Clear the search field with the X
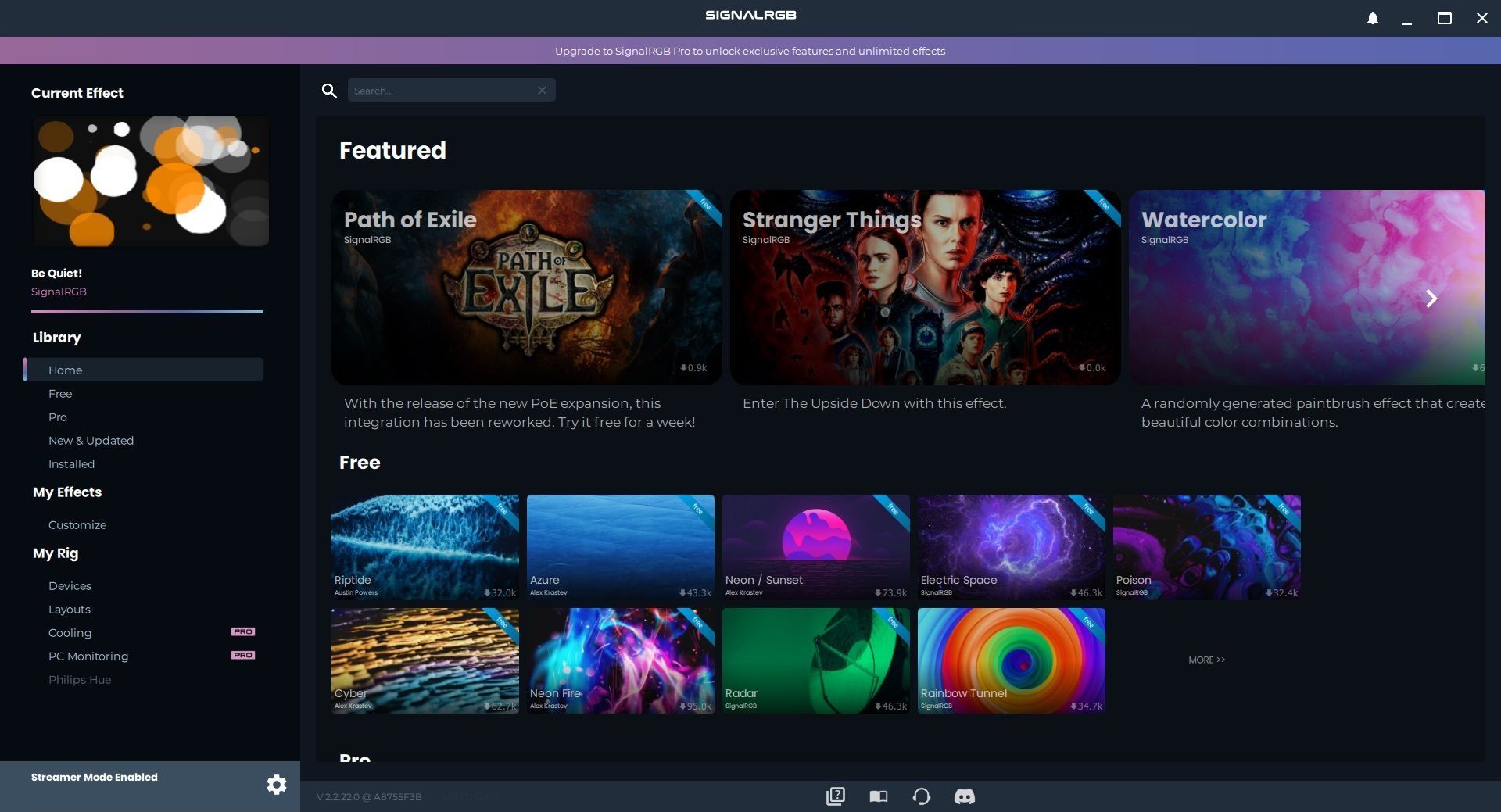 542,91
